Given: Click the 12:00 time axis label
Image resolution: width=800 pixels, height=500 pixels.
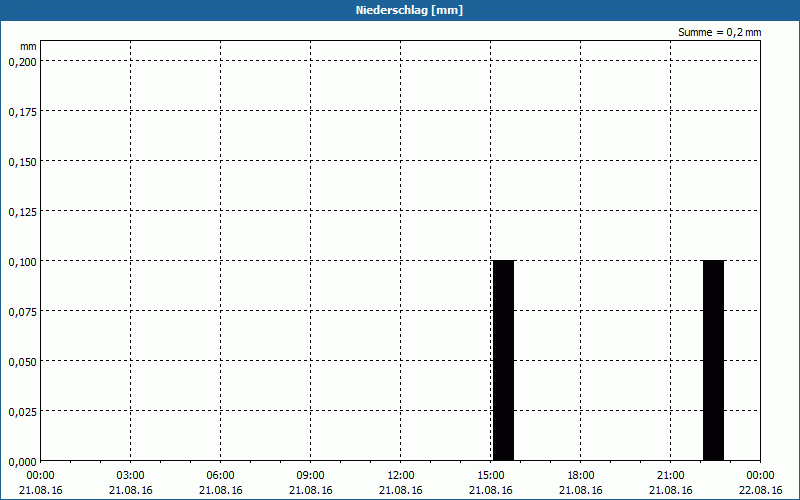Looking at the screenshot, I should pyautogui.click(x=401, y=475).
